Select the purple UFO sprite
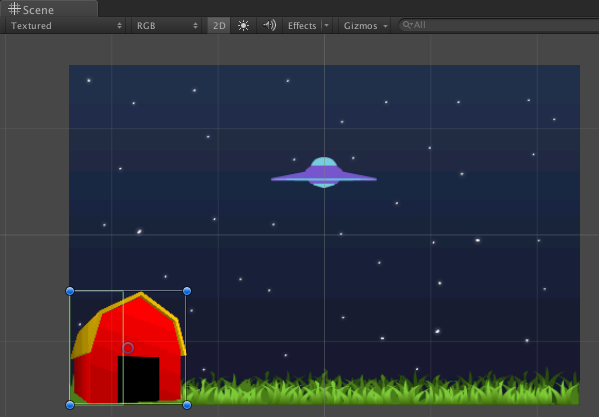Viewport: 599px width, 417px height. click(x=324, y=173)
